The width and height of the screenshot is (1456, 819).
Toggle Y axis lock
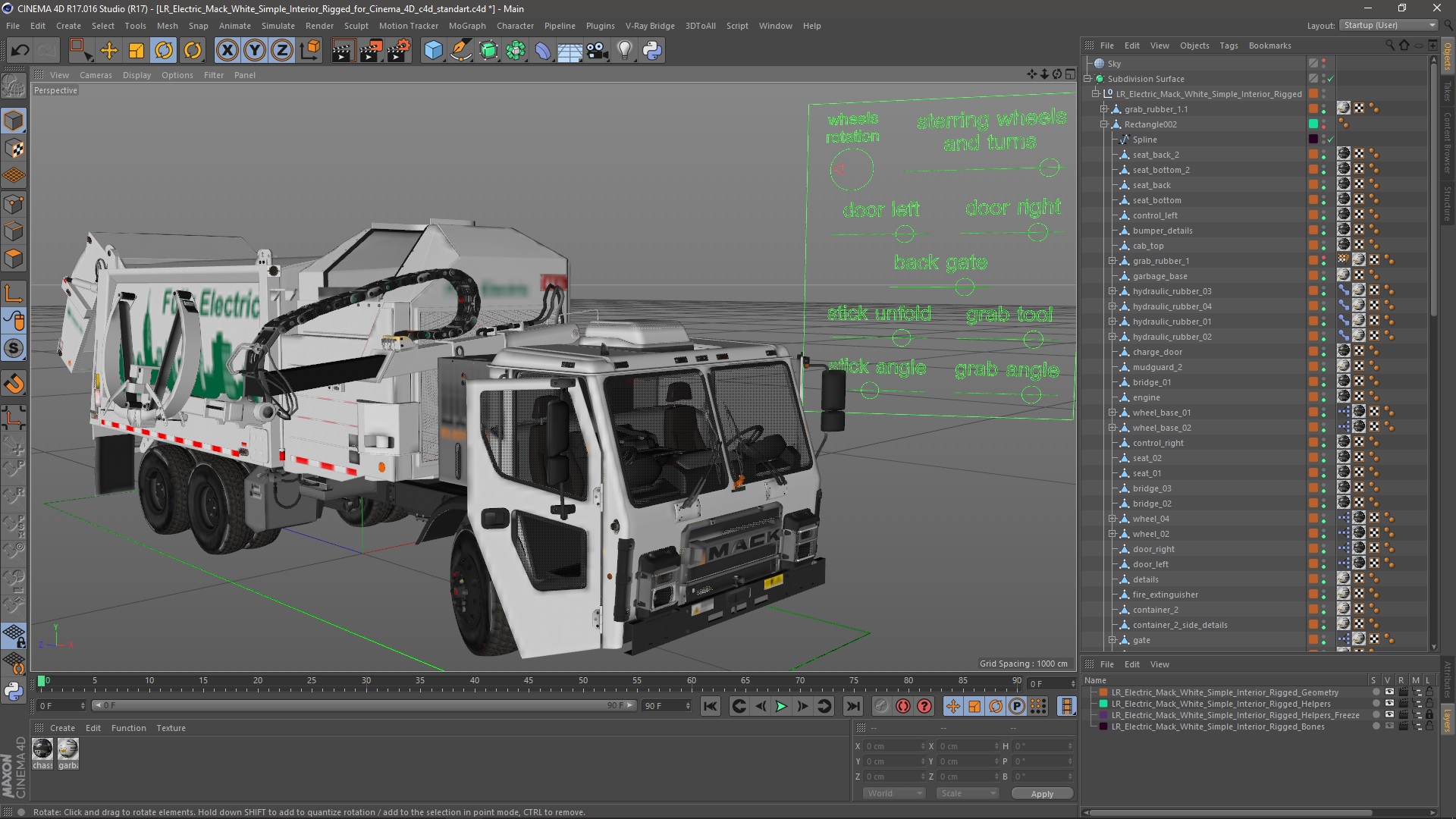(255, 51)
